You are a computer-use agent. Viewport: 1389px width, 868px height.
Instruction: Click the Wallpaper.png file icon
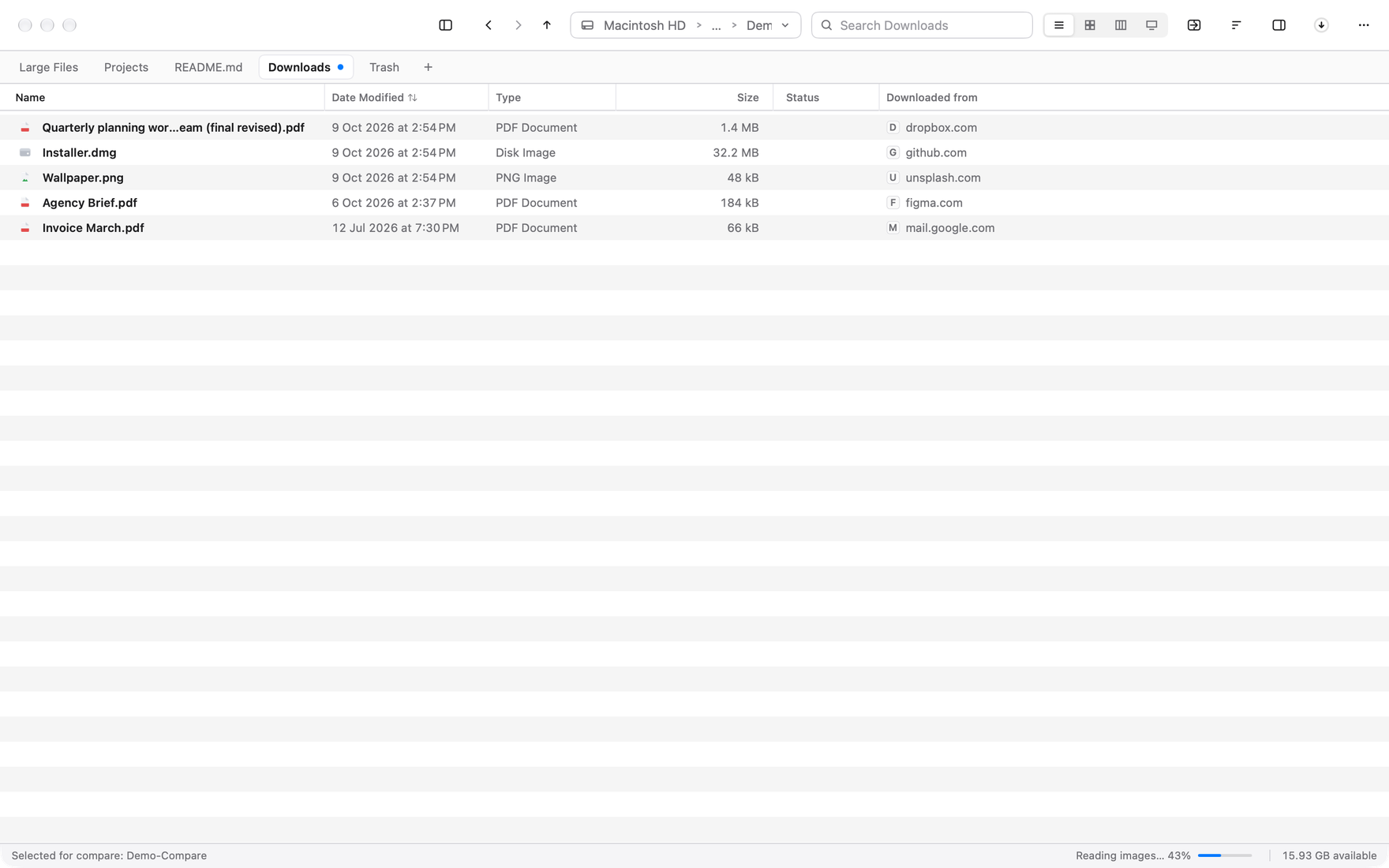point(25,178)
